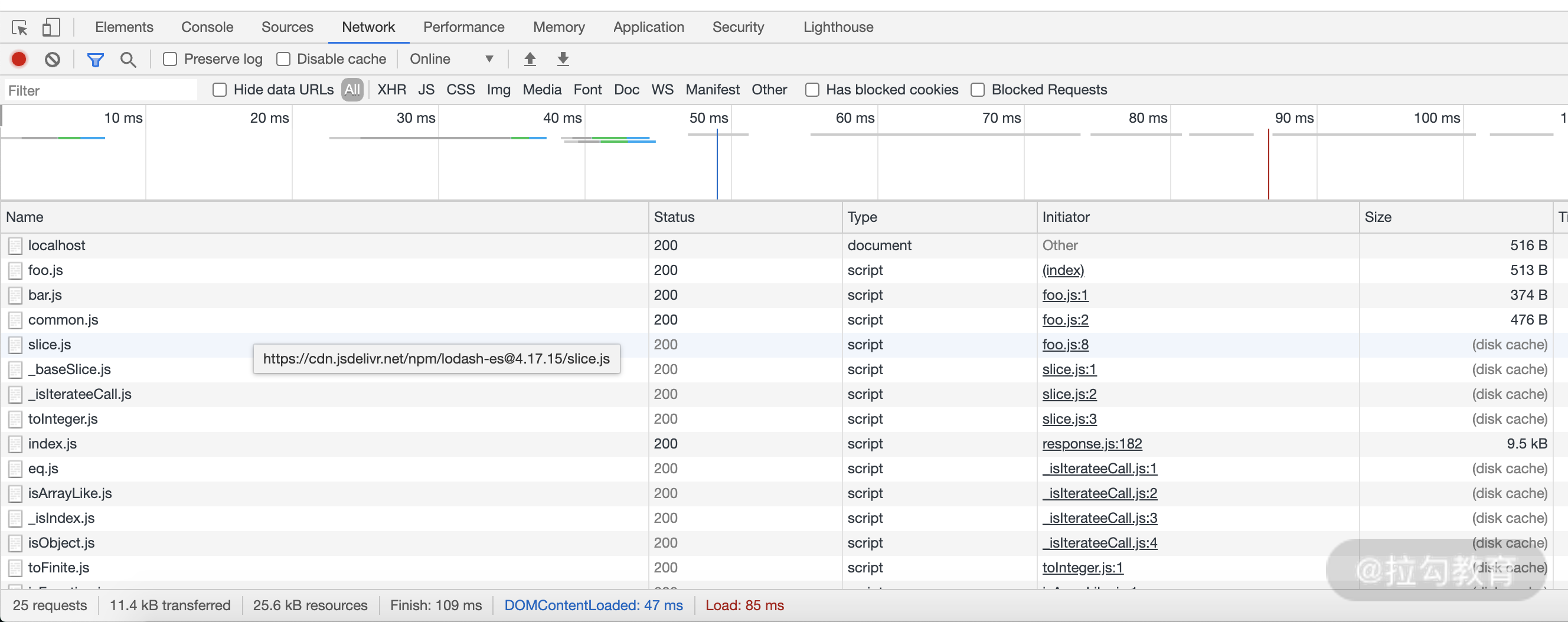Check the Disable cache option
The height and width of the screenshot is (622, 1568).
point(283,59)
